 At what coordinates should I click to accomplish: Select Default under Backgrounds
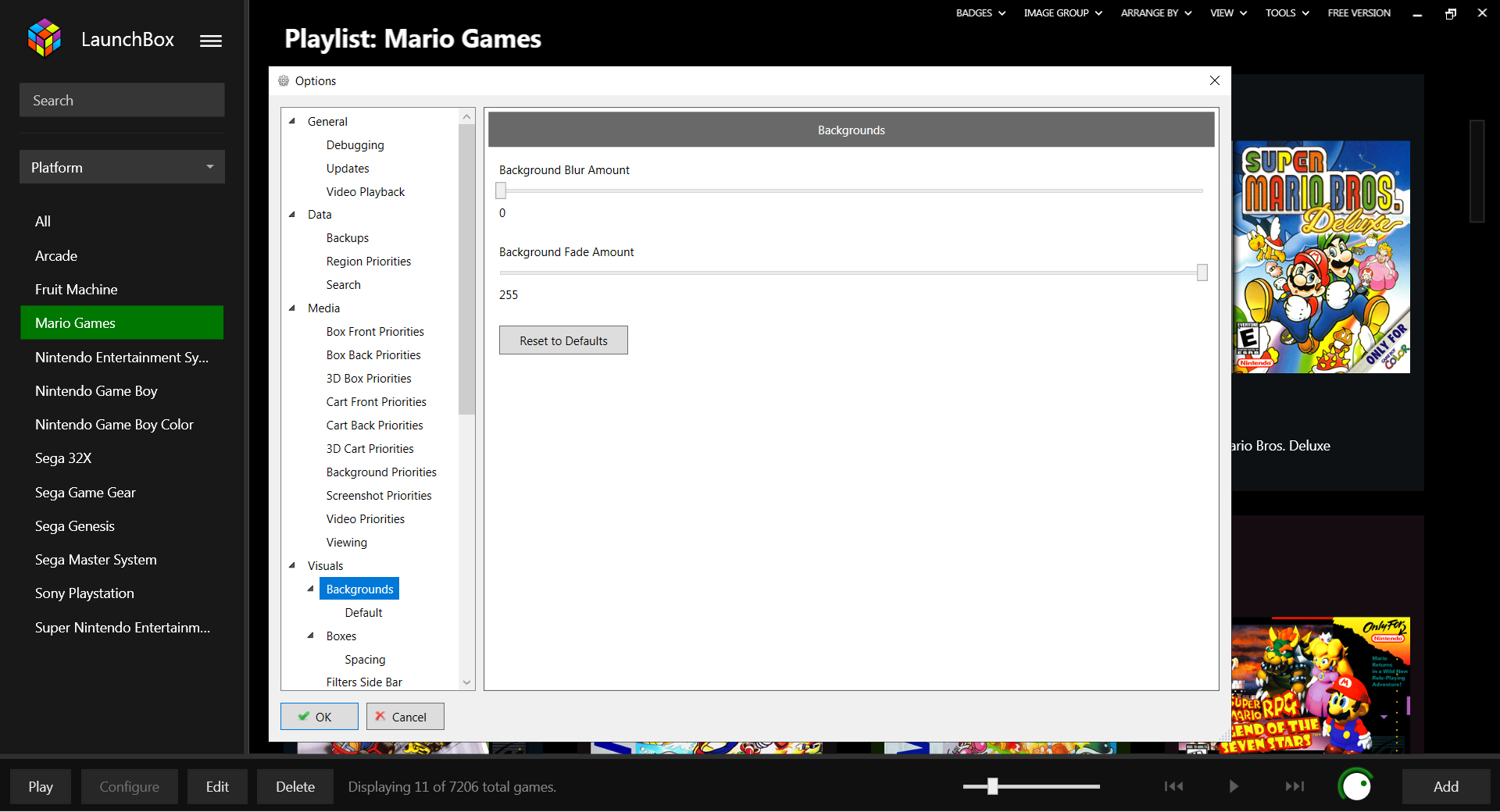pos(363,612)
